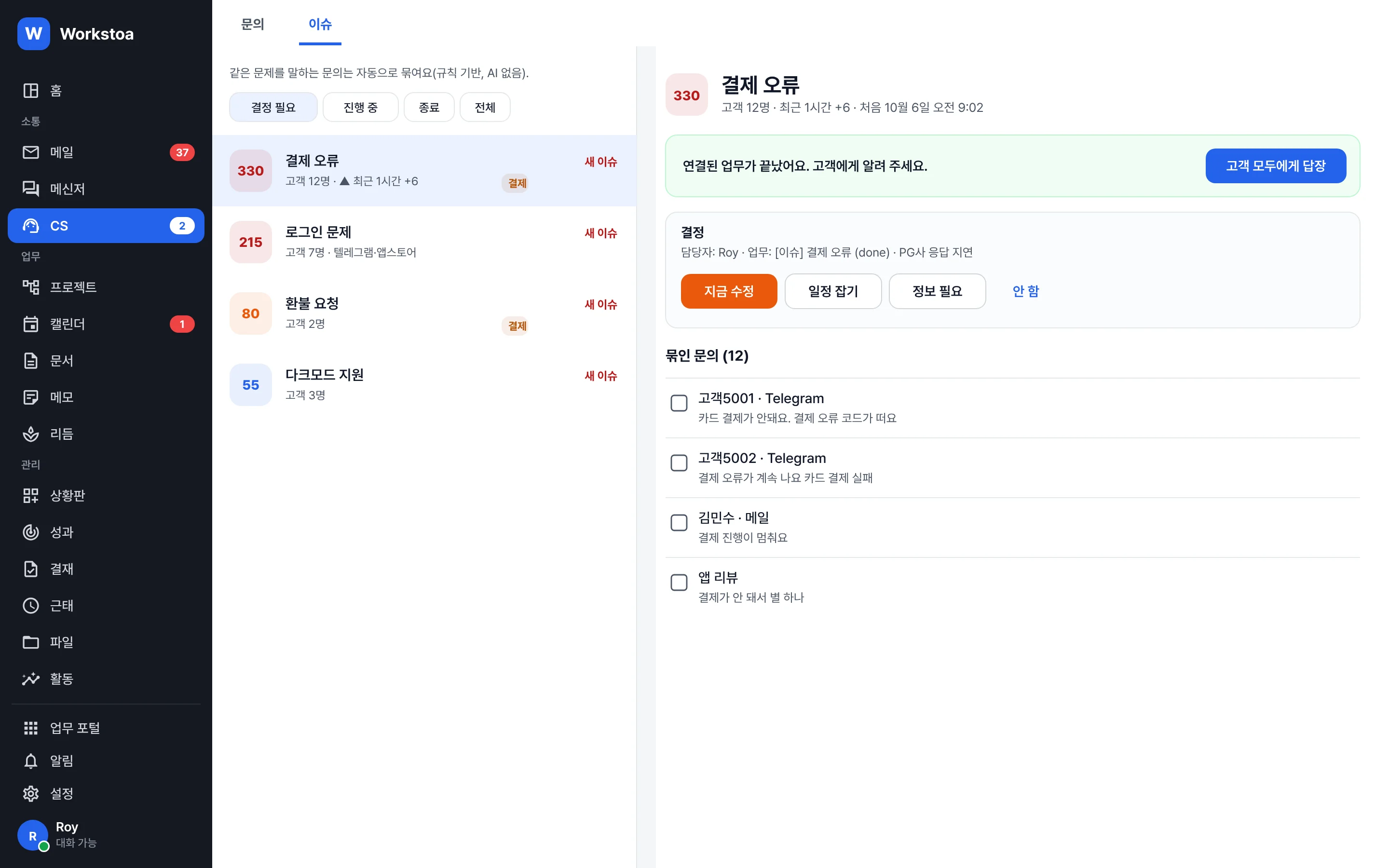
Task: Open the 리듬 icon in sidebar
Action: pyautogui.click(x=30, y=434)
